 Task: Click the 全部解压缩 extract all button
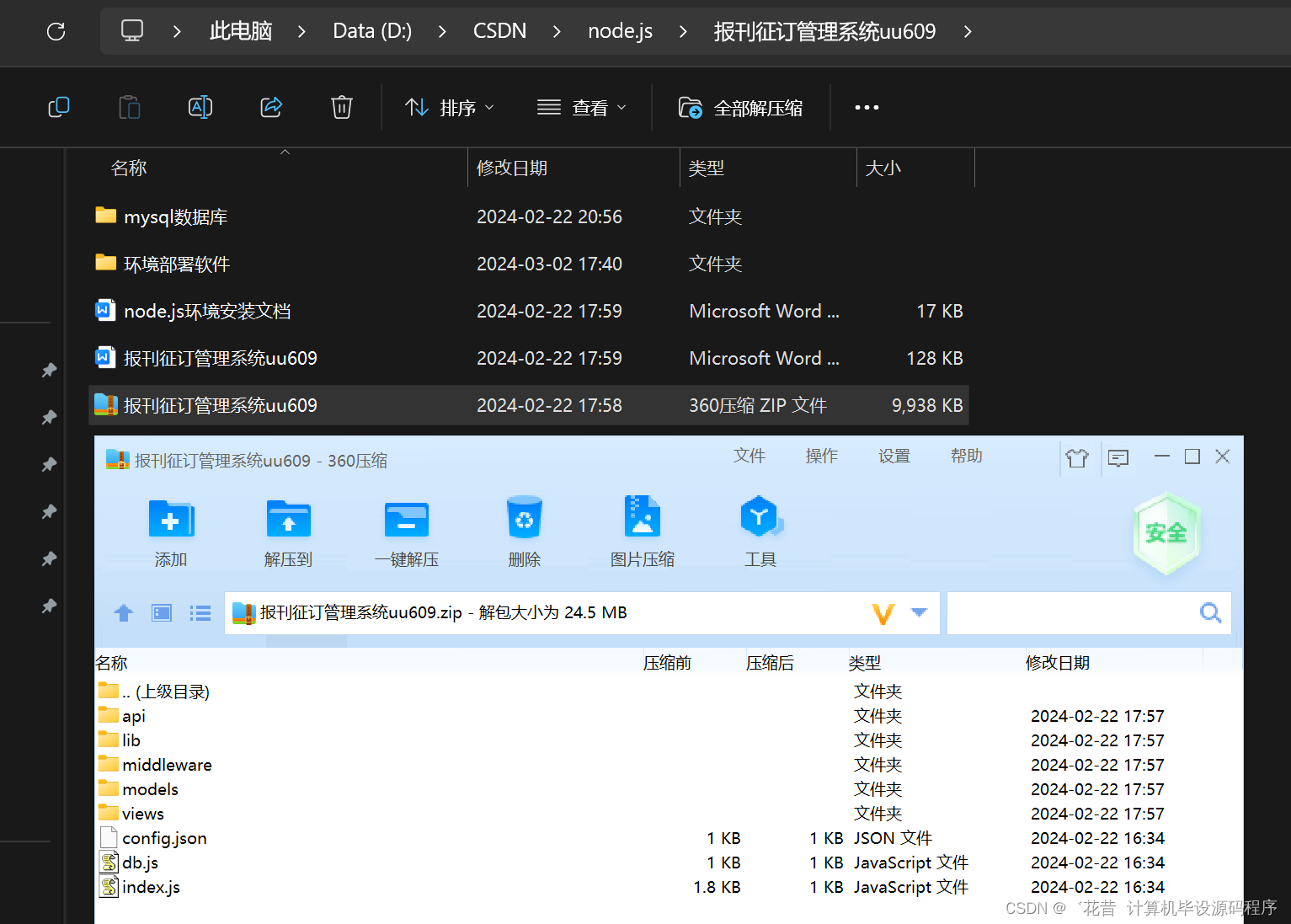pyautogui.click(x=741, y=107)
